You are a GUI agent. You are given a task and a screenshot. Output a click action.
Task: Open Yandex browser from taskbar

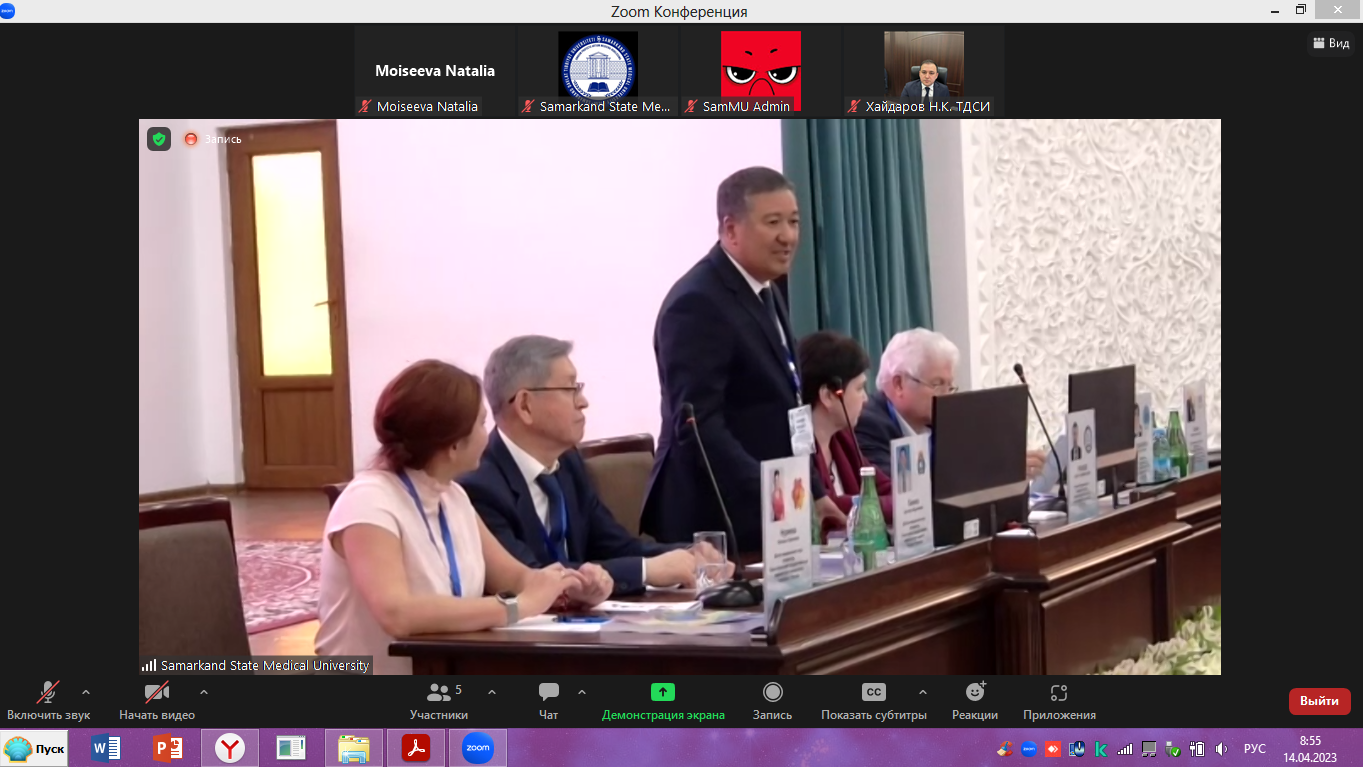(230, 748)
